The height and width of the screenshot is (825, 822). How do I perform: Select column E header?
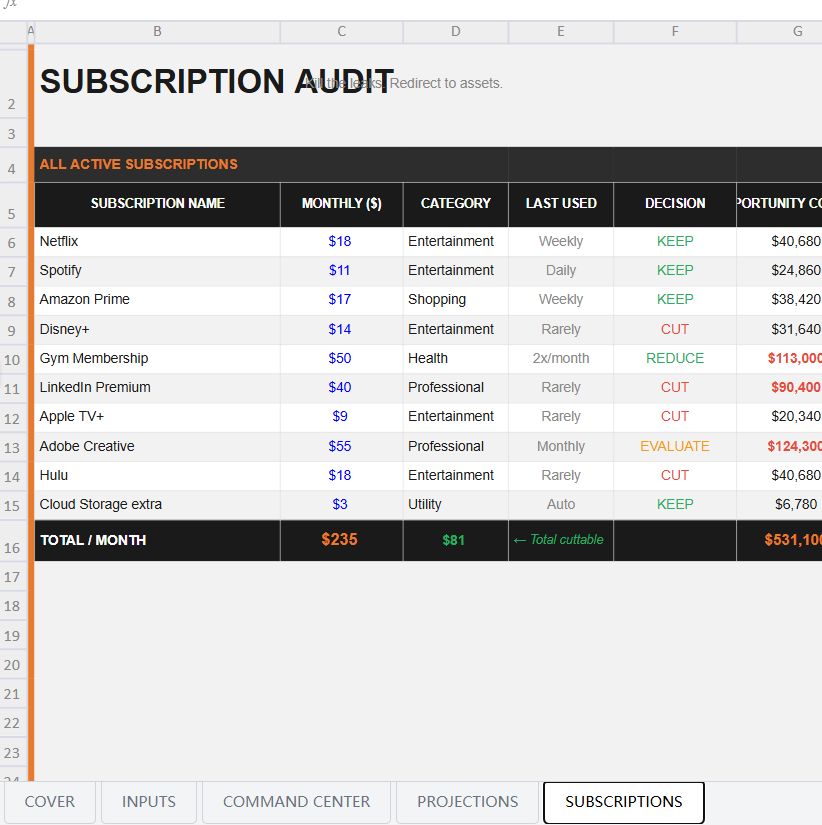(561, 32)
